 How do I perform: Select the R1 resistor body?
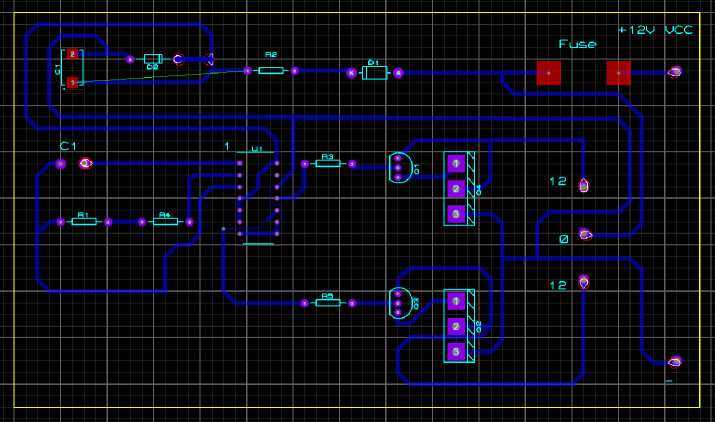pos(84,222)
